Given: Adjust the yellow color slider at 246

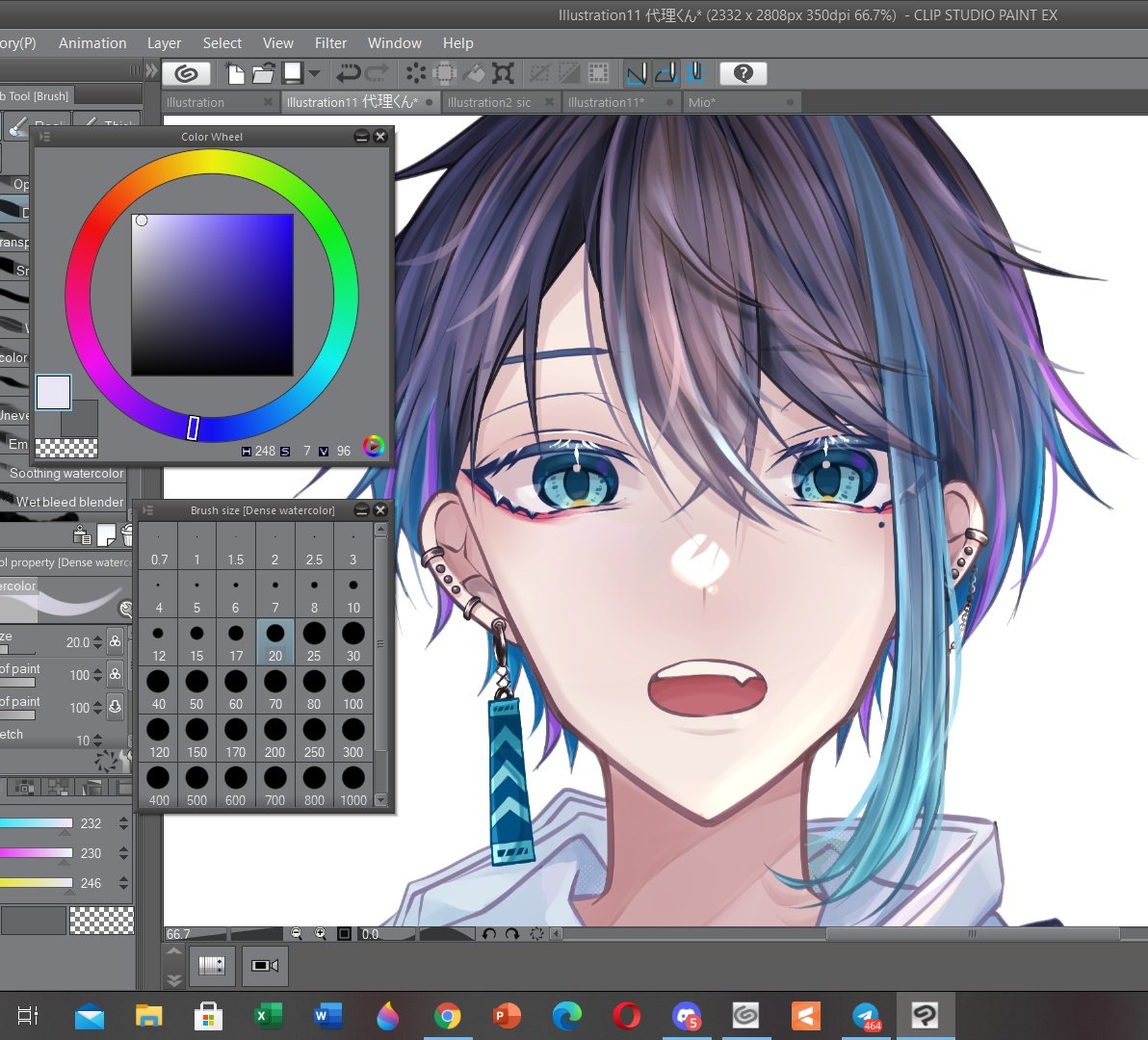Looking at the screenshot, I should coord(37,883).
